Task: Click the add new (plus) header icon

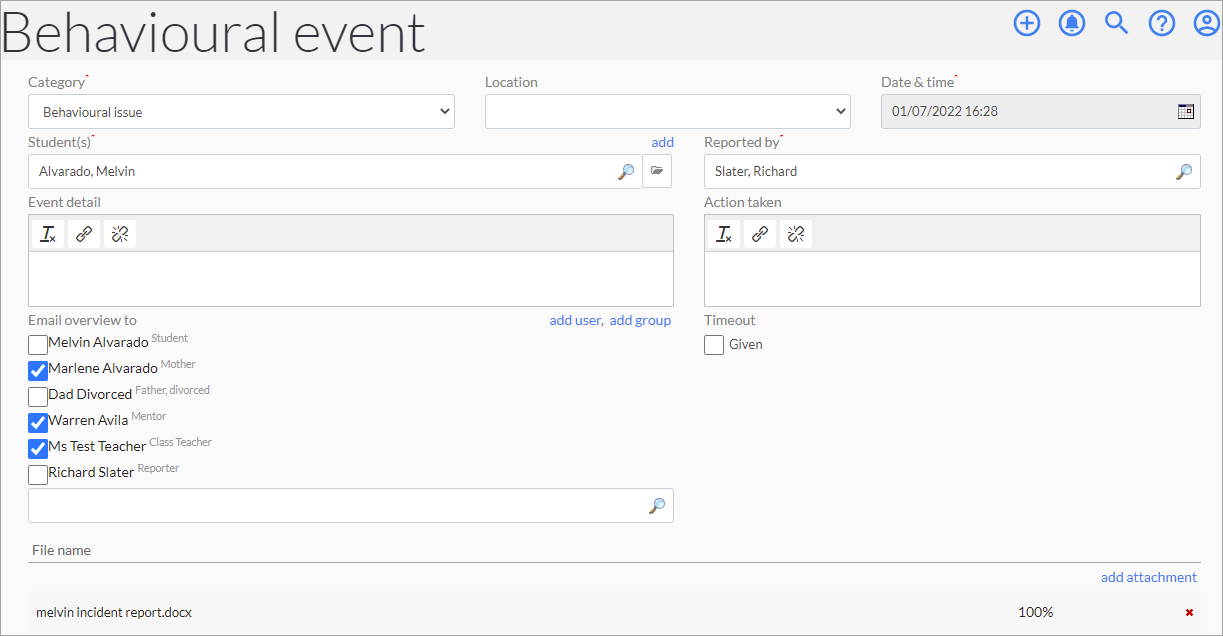Action: point(1027,23)
